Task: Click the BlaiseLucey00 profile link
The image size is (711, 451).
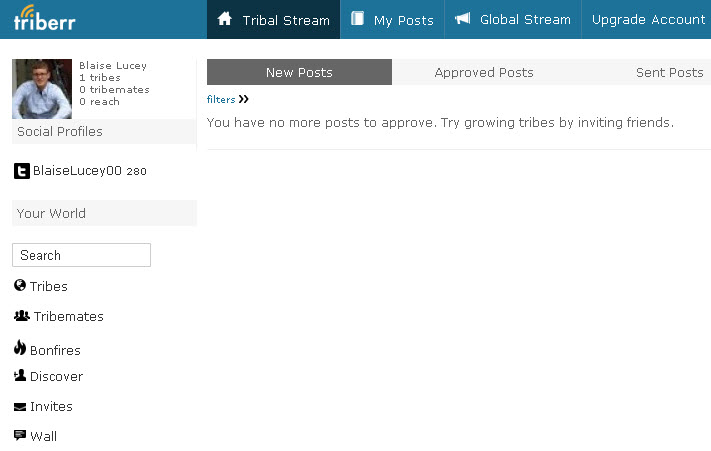Action: coord(77,171)
